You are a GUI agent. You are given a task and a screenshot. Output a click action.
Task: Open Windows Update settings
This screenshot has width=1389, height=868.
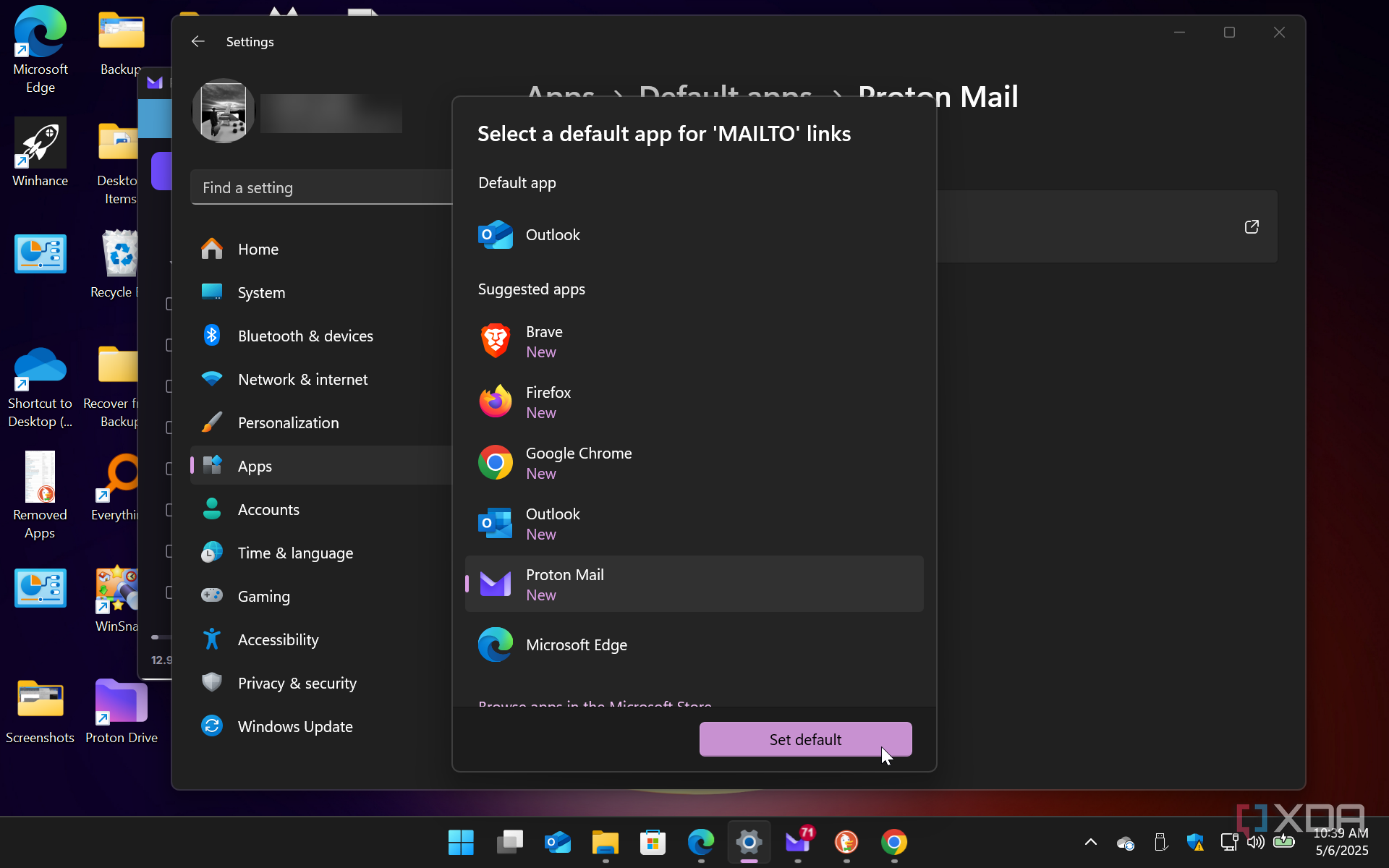click(x=321, y=726)
